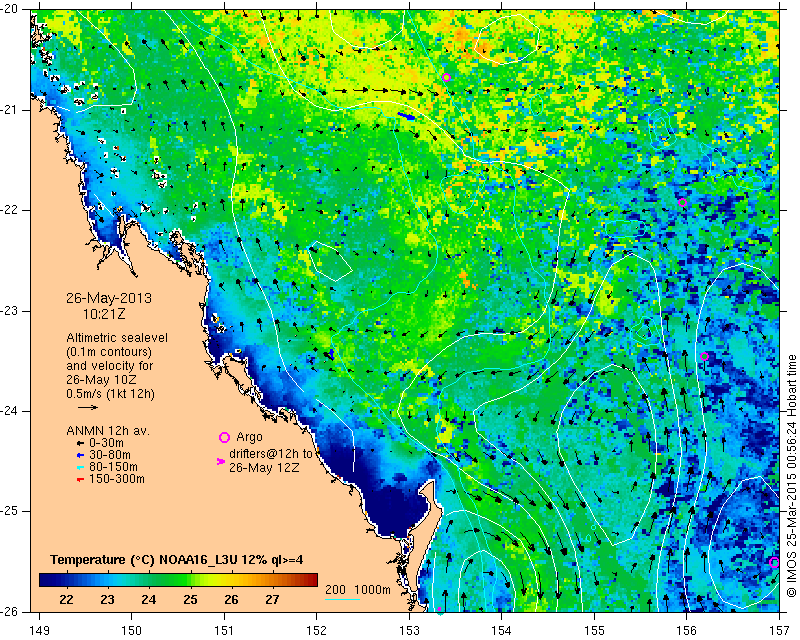
Task: Click the '26' colorbar tick label
Action: click(231, 600)
